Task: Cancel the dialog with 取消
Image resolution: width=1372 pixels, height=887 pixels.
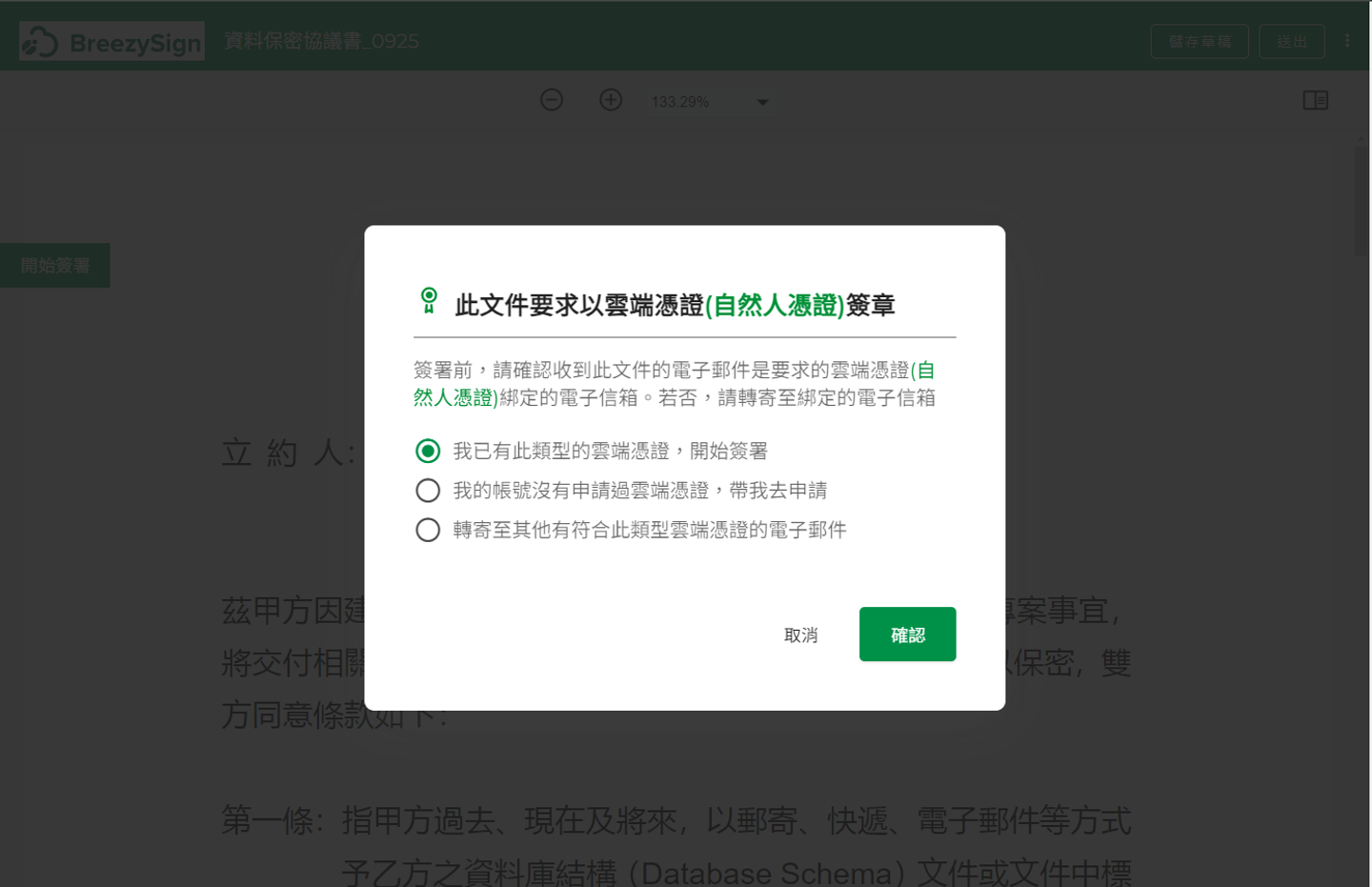Action: [800, 635]
